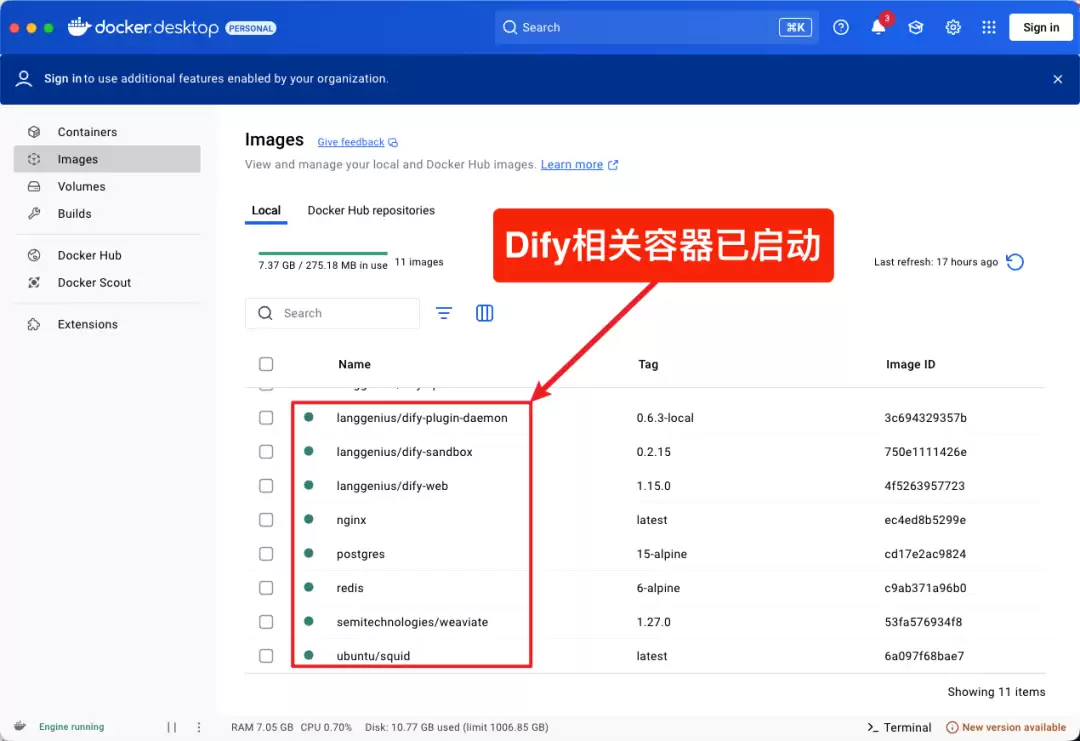Sort by the Name column header

[354, 364]
